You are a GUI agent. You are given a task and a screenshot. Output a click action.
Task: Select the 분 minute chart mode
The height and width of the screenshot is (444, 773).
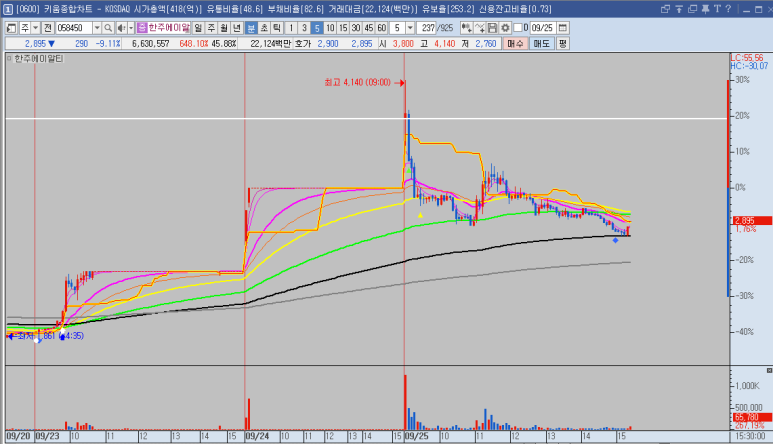(251, 28)
